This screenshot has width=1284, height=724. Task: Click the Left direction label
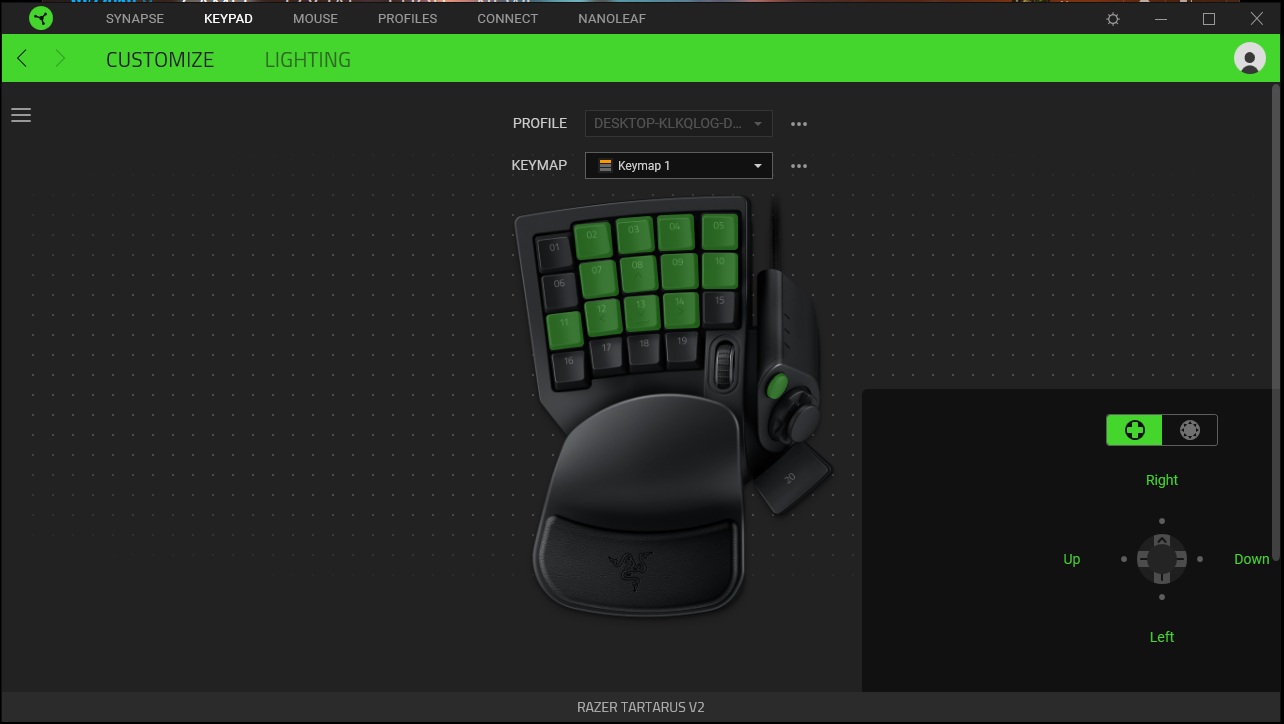click(x=1162, y=637)
